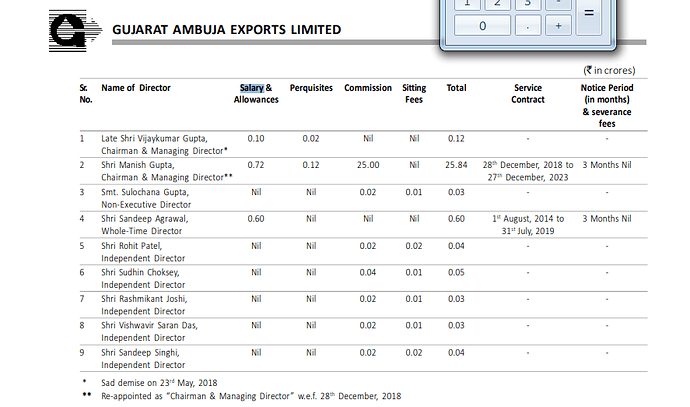
Task: Click sitting fees 0.02 in Rohit Patel row
Action: [x=414, y=246]
